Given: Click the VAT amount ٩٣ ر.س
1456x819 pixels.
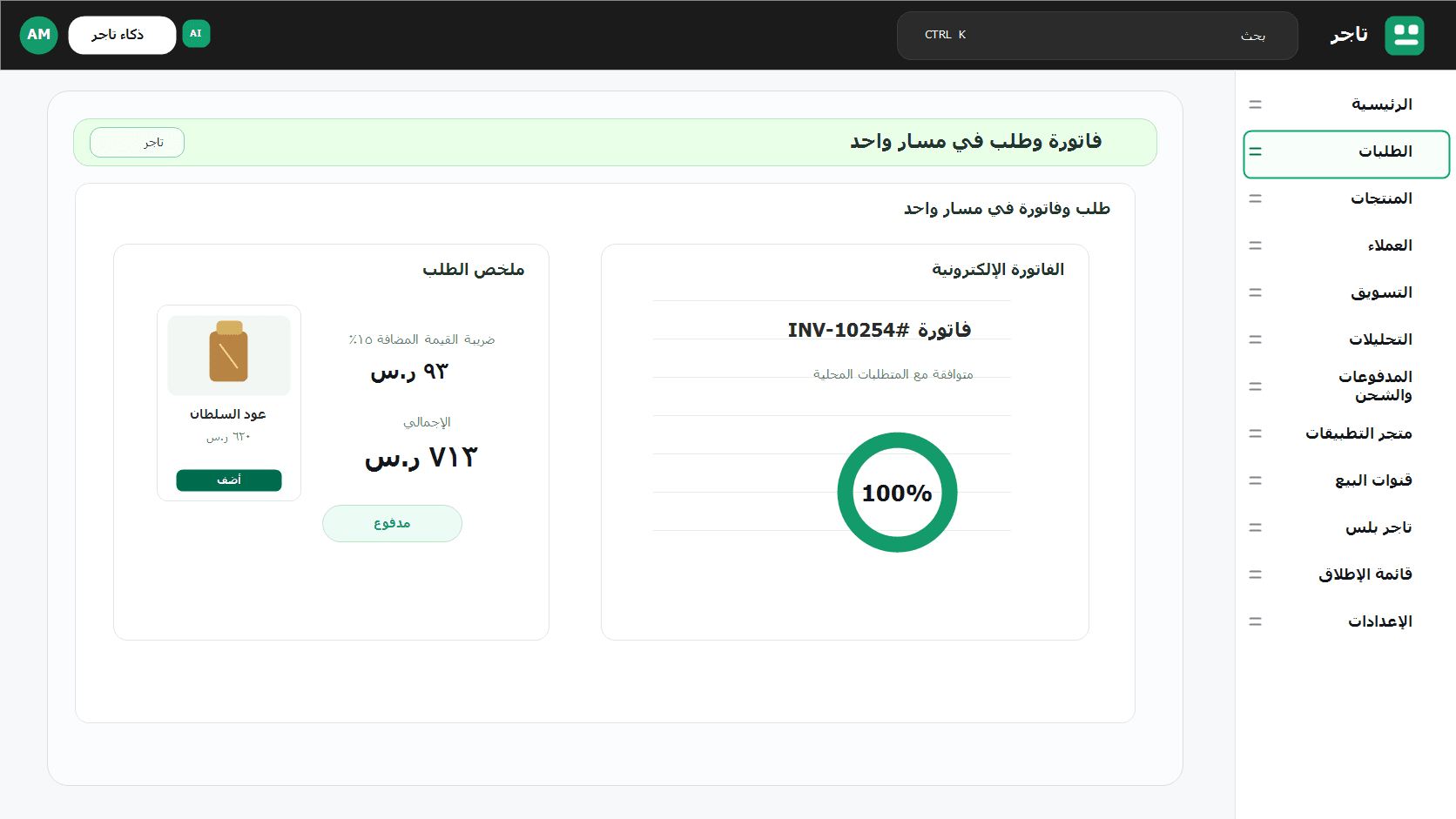Looking at the screenshot, I should (409, 372).
